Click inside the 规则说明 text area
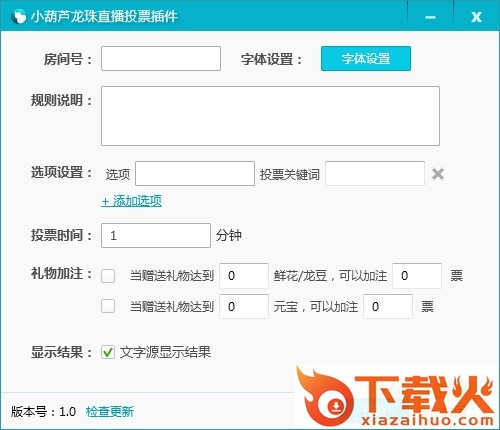Screen dimensions: 500x430 click(270, 116)
